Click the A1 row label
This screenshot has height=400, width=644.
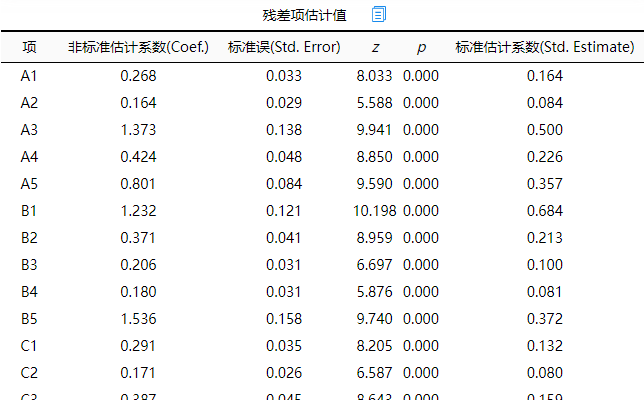pyautogui.click(x=29, y=75)
